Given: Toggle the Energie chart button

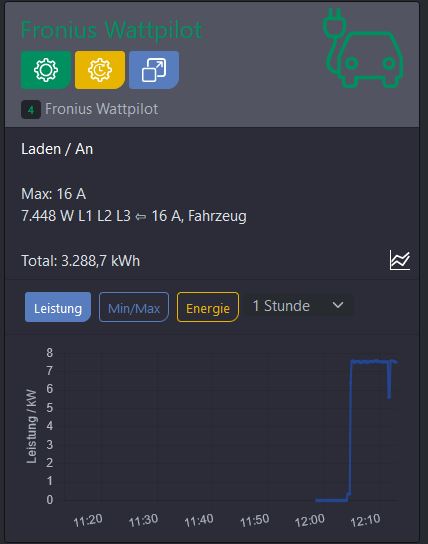Looking at the screenshot, I should [x=208, y=307].
